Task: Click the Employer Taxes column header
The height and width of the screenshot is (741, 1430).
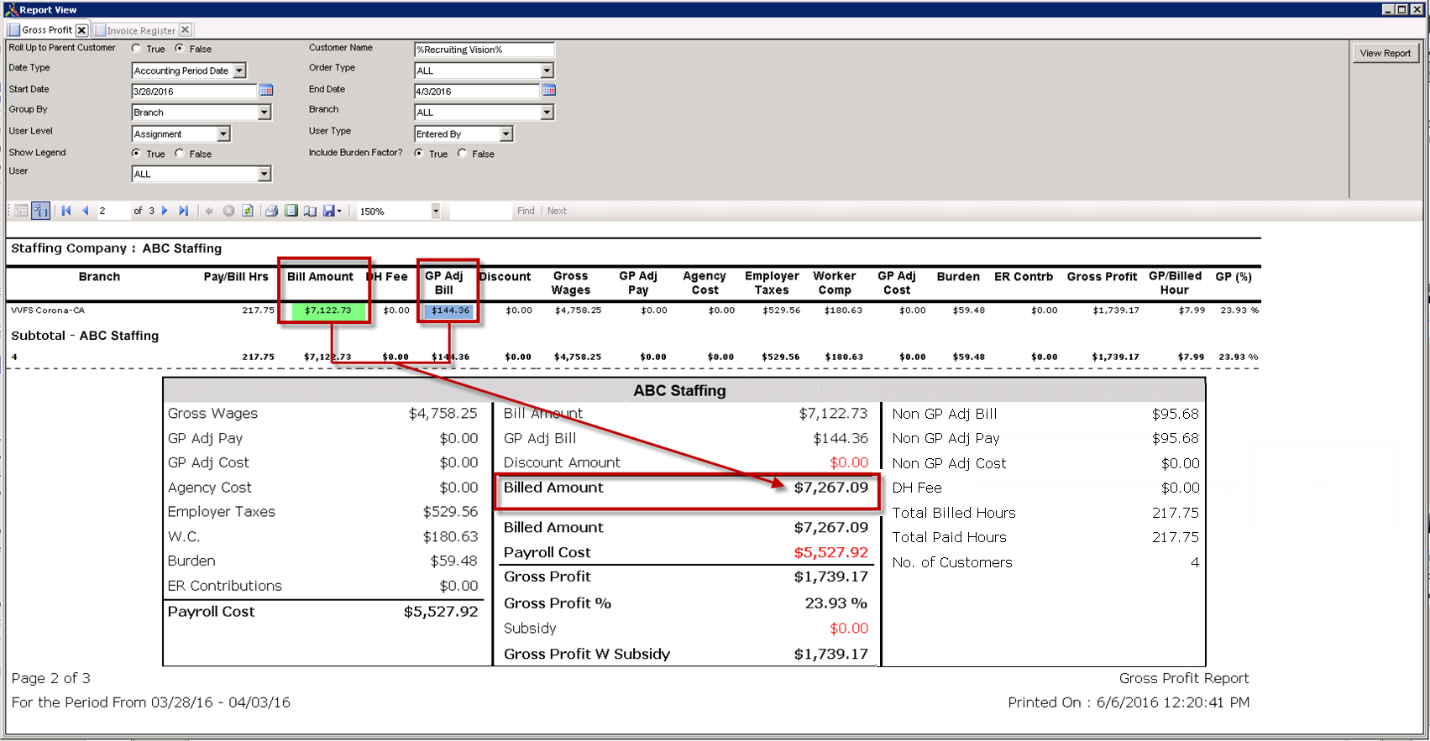Action: [772, 283]
